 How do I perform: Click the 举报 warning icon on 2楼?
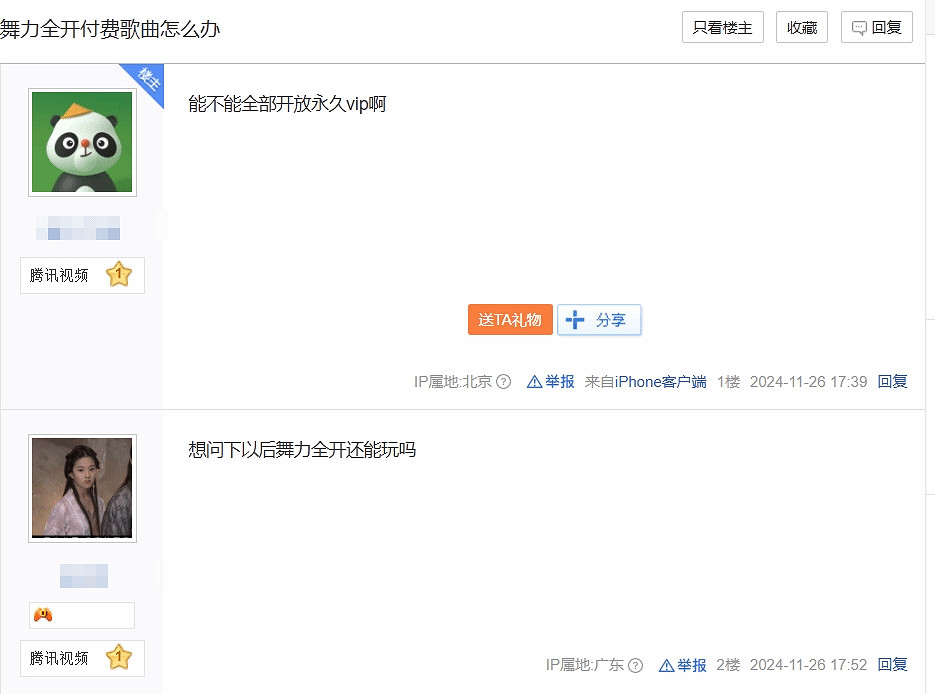pos(666,665)
